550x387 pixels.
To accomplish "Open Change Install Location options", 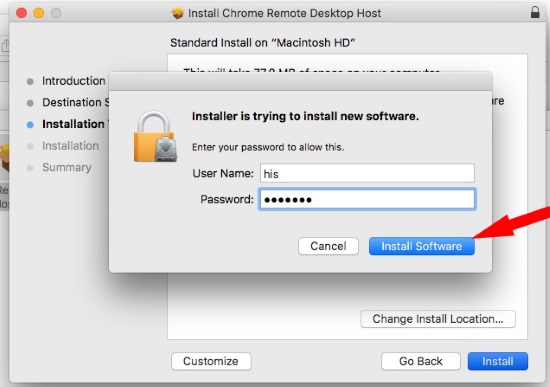I will [x=438, y=319].
